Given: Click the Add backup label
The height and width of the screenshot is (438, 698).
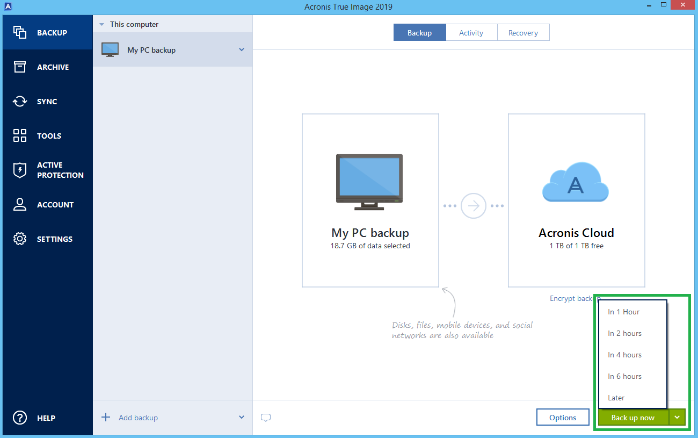Looking at the screenshot, I should click(138, 418).
